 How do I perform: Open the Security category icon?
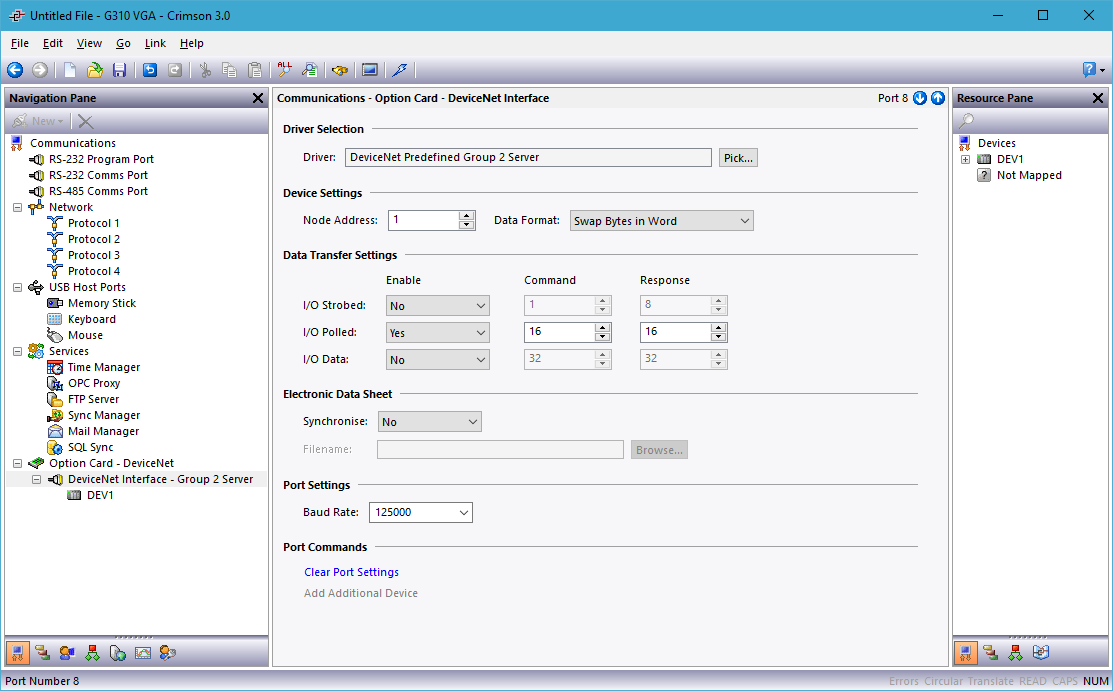click(168, 652)
